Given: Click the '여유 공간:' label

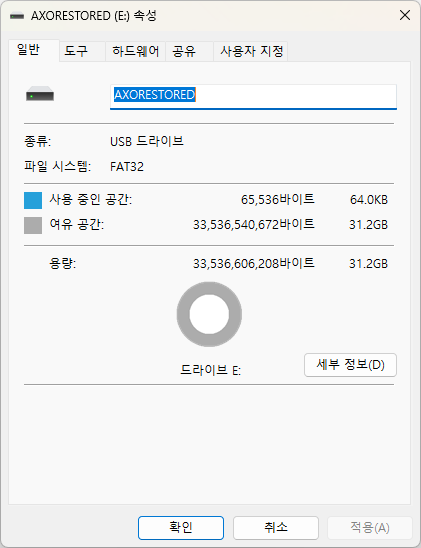Looking at the screenshot, I should pos(77,224).
